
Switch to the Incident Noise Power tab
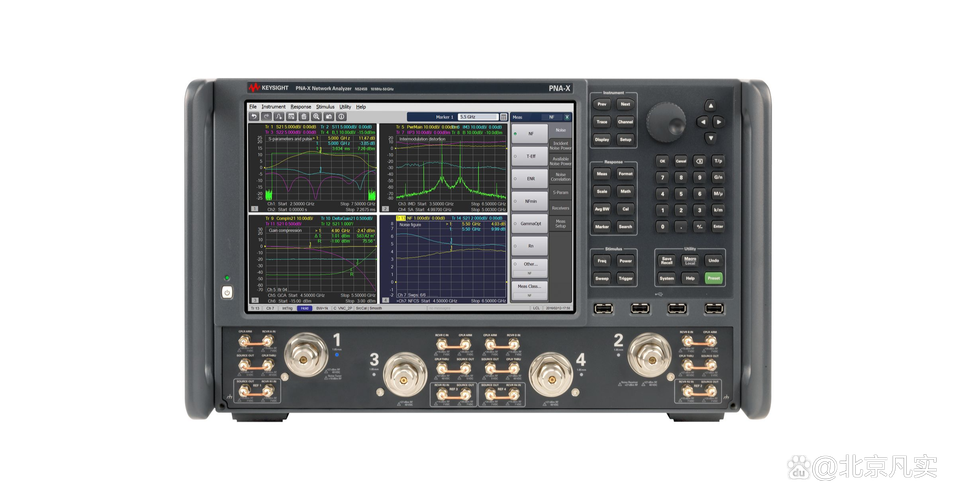pyautogui.click(x=560, y=146)
